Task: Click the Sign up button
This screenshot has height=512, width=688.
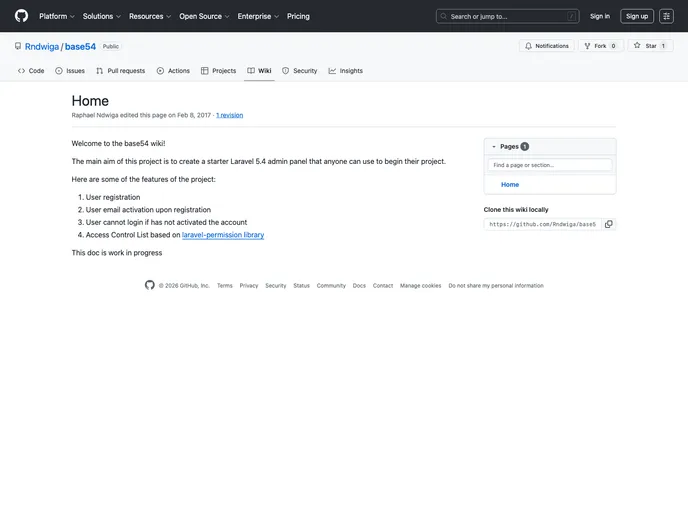Action: tap(637, 16)
